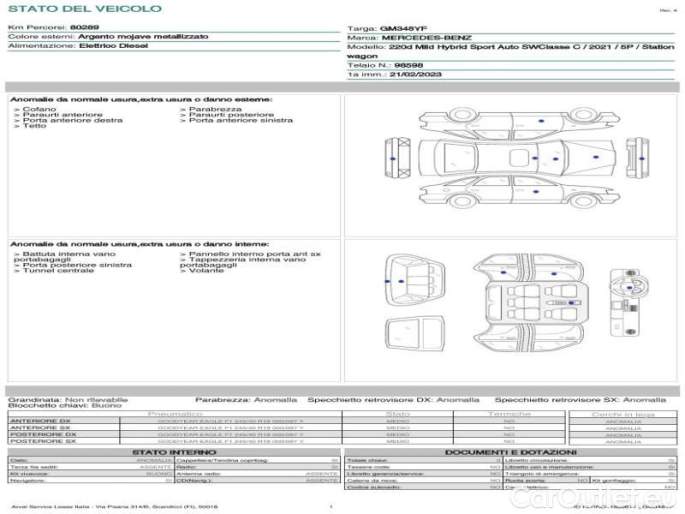Image resolution: width=685 pixels, height=514 pixels.
Task: Click the center tunnel marker in interior diagram
Action: [x=571, y=303]
